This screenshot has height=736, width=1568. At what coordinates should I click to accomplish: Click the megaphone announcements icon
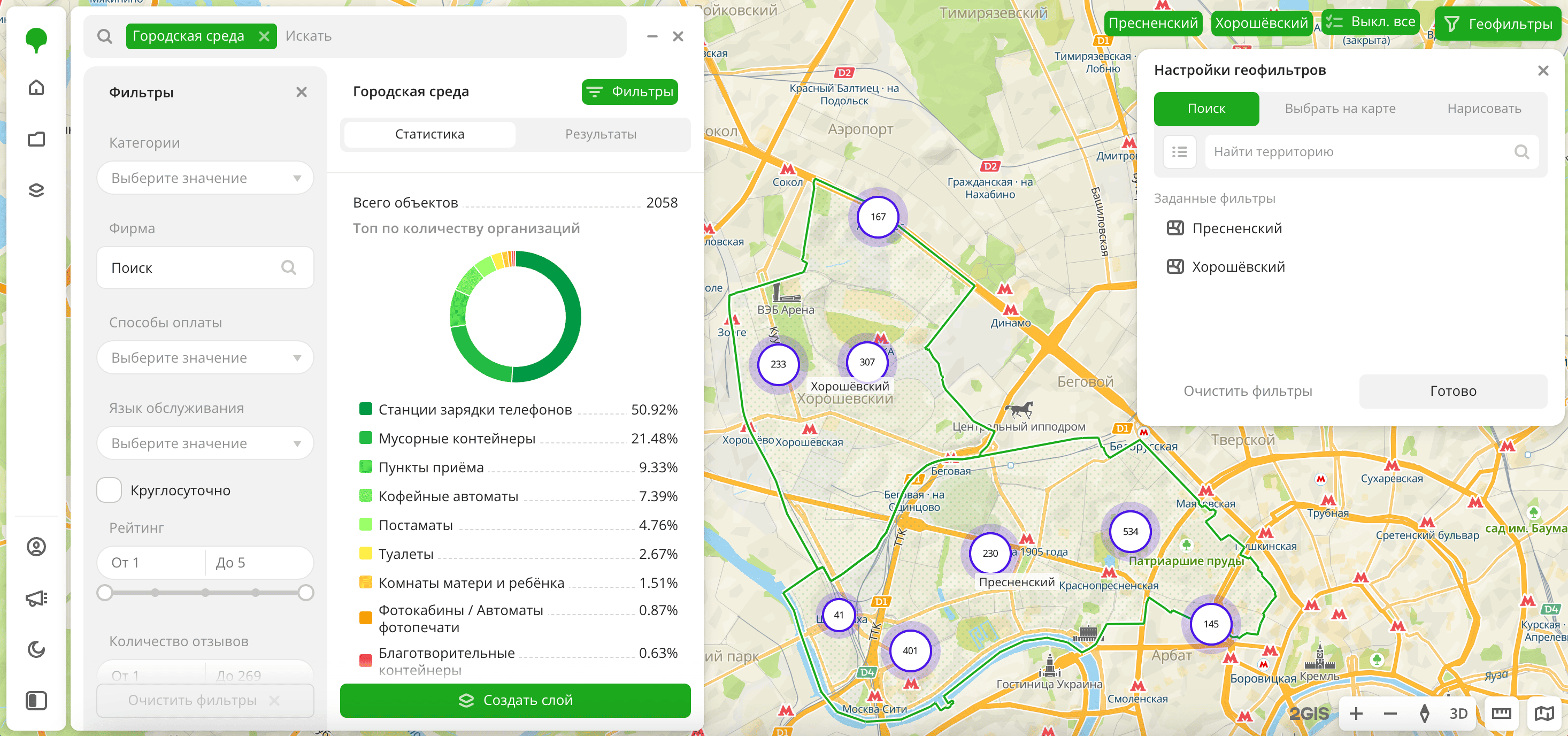tap(36, 598)
